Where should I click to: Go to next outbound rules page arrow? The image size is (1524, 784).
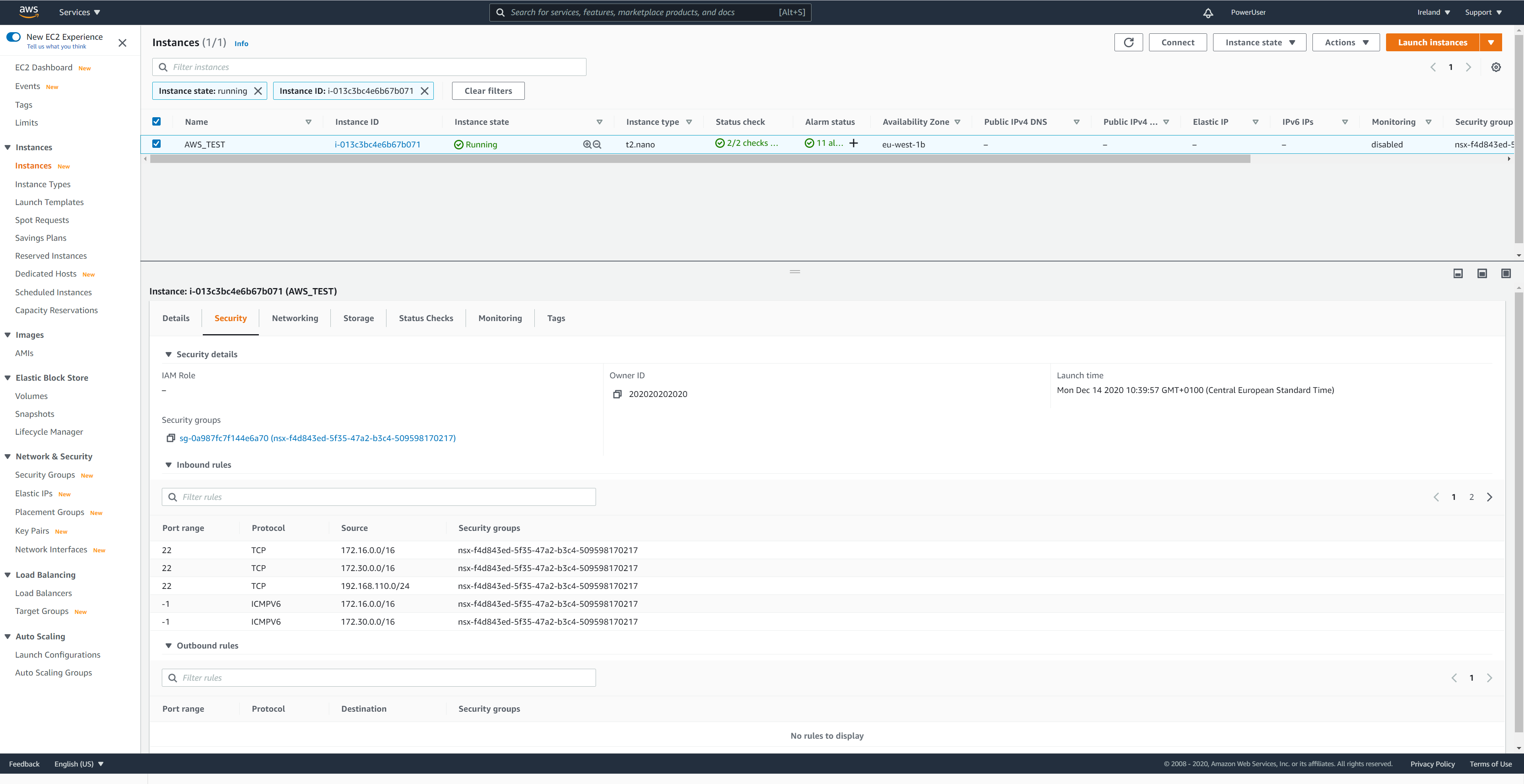tap(1490, 678)
